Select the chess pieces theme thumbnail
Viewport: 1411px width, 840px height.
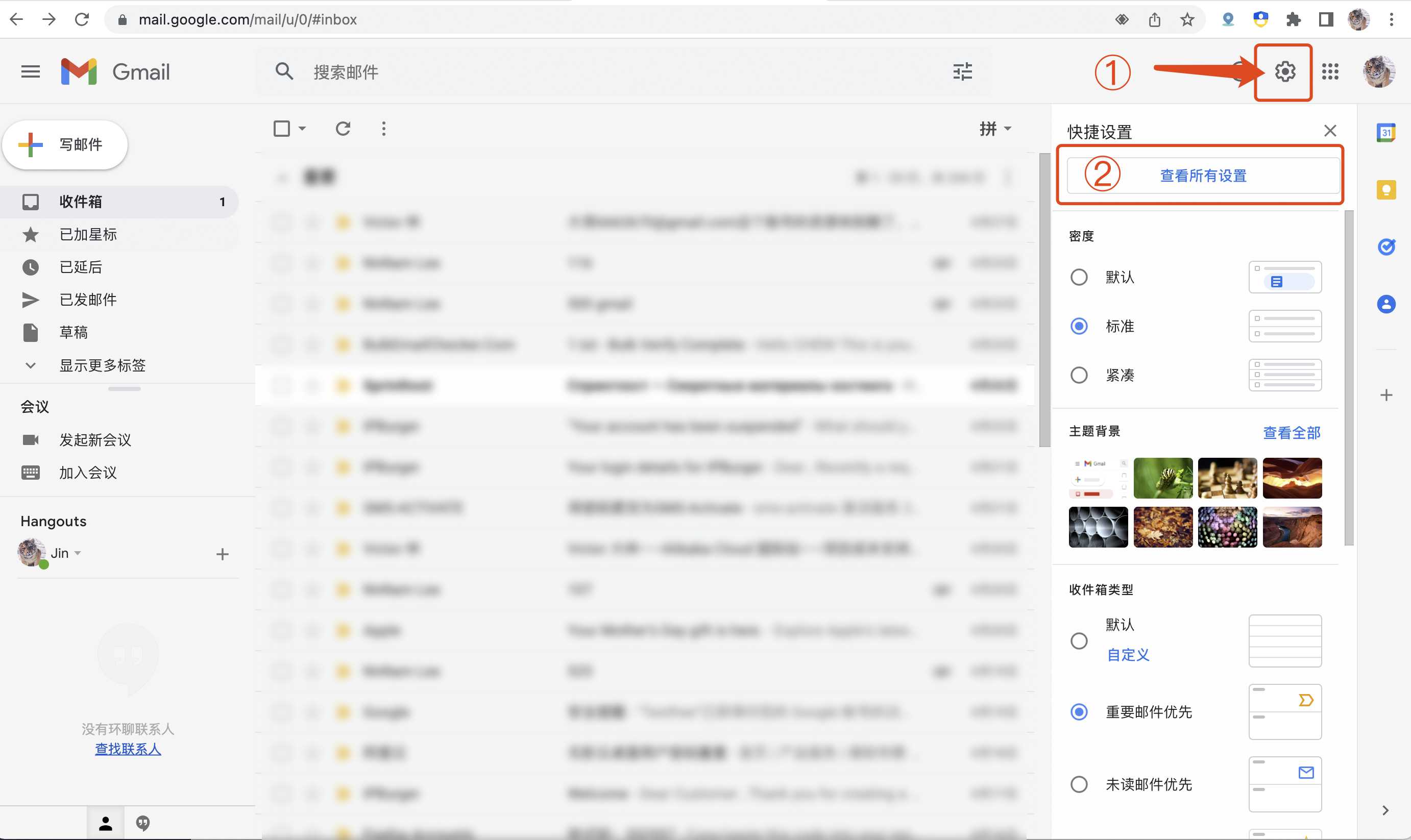click(x=1228, y=478)
